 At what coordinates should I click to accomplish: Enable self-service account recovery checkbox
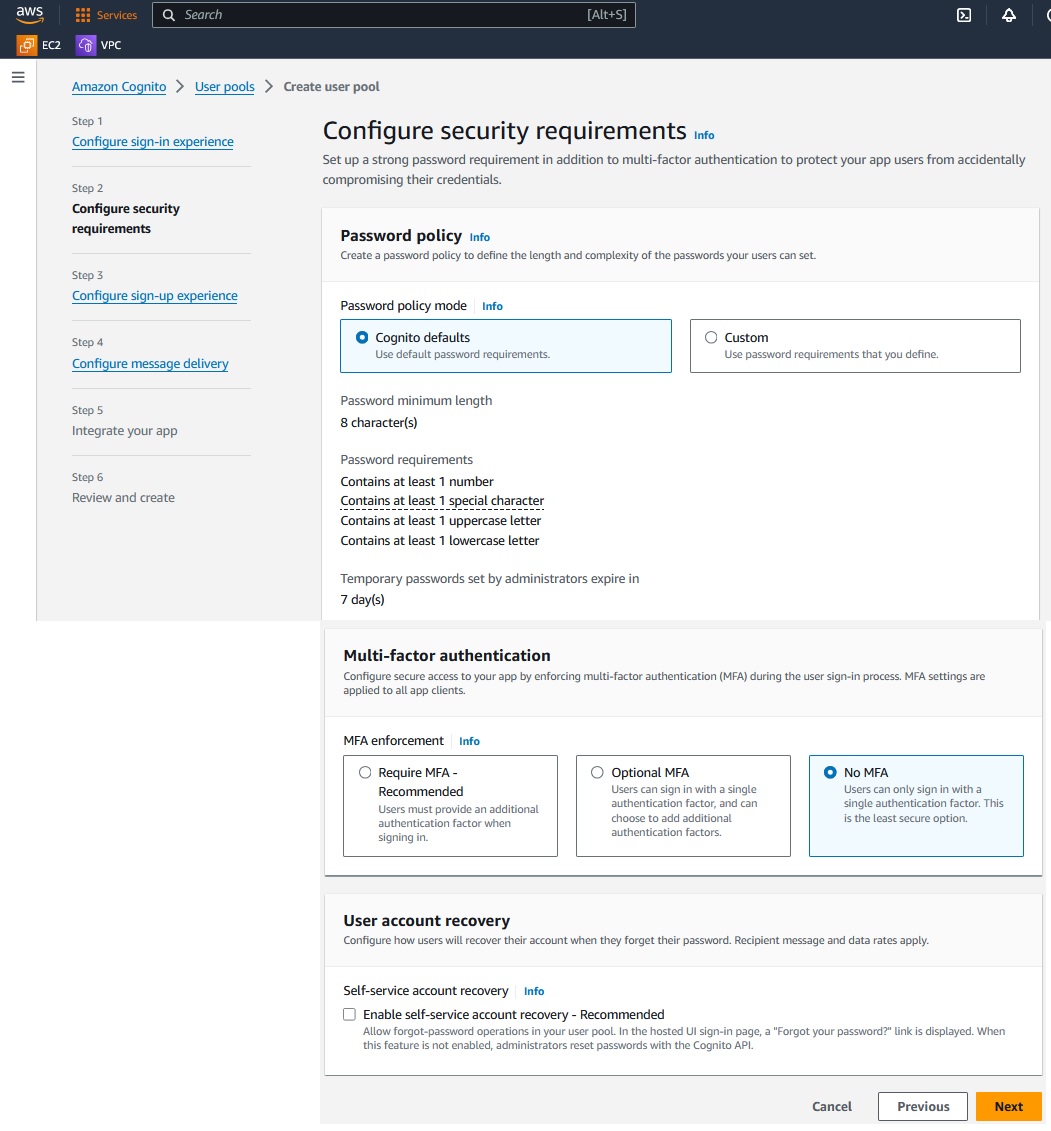[349, 1014]
